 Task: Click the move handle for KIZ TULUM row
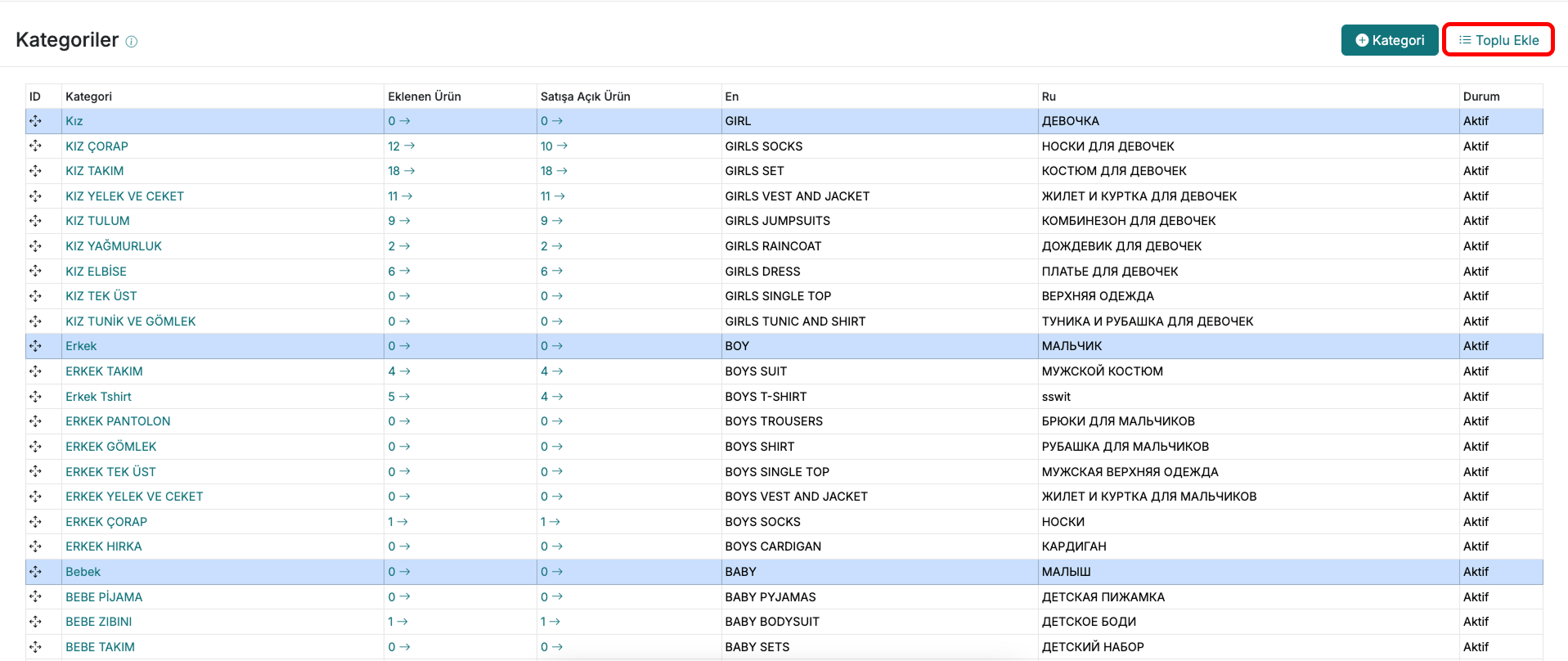pos(35,221)
